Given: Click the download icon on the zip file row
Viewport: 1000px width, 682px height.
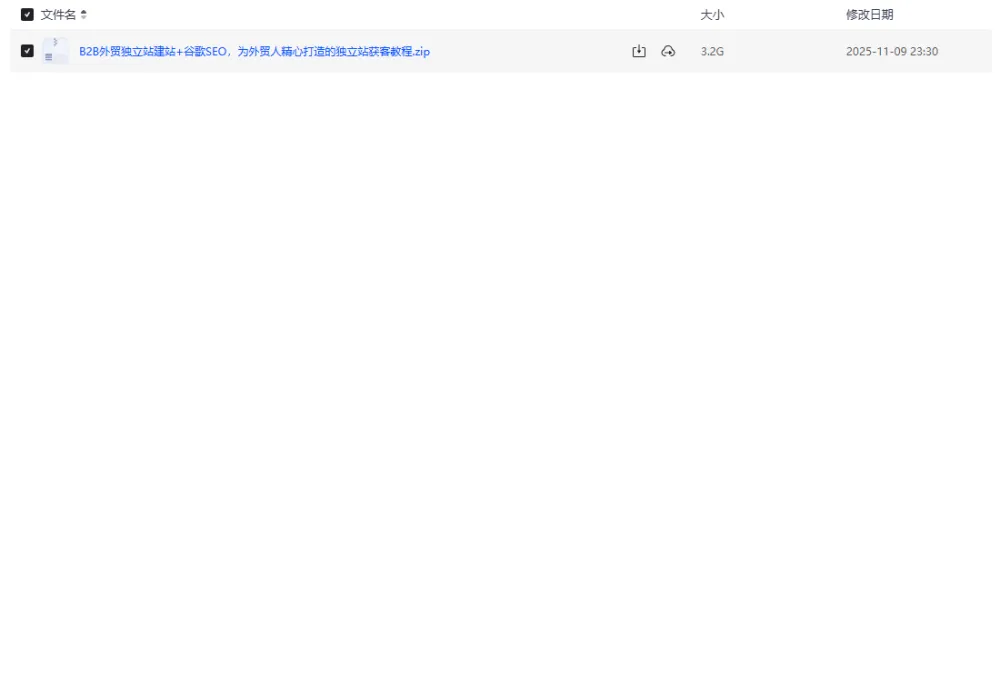Looking at the screenshot, I should 638,50.
